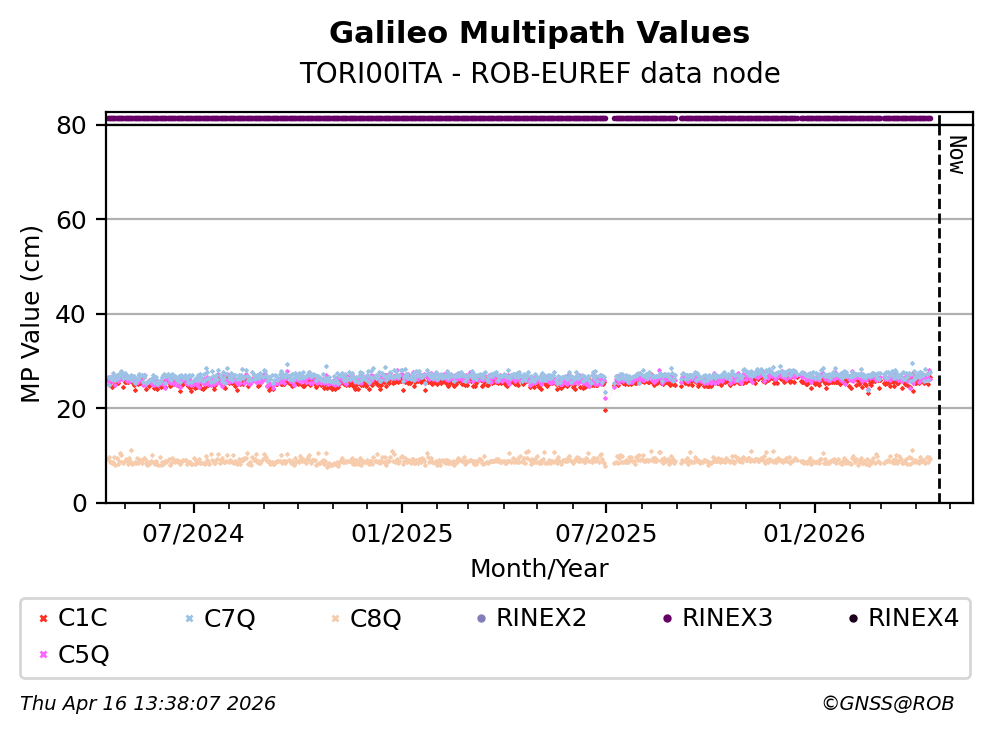Click the RINEX2 legend dot
Viewport: 993px width, 734px height.
[481, 619]
